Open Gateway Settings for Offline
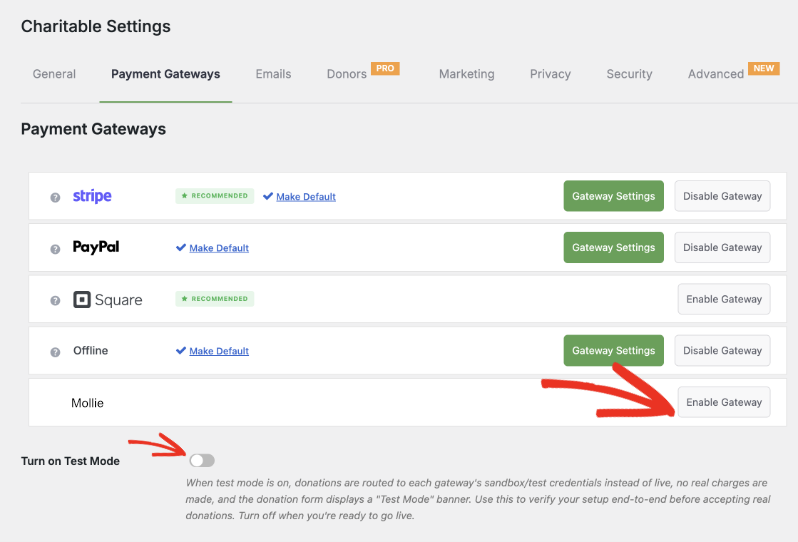The height and width of the screenshot is (542, 798). (x=613, y=350)
